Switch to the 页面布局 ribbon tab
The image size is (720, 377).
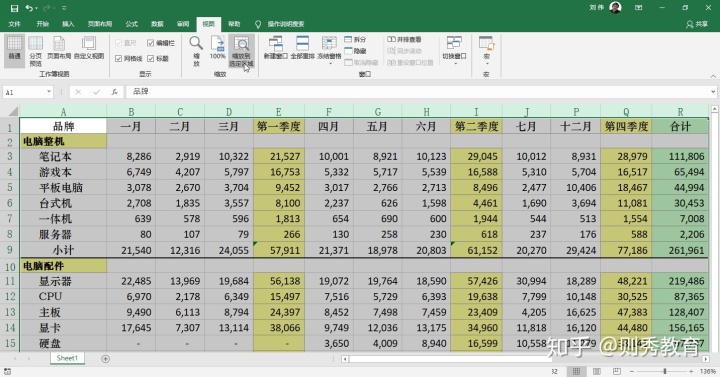tap(100, 24)
